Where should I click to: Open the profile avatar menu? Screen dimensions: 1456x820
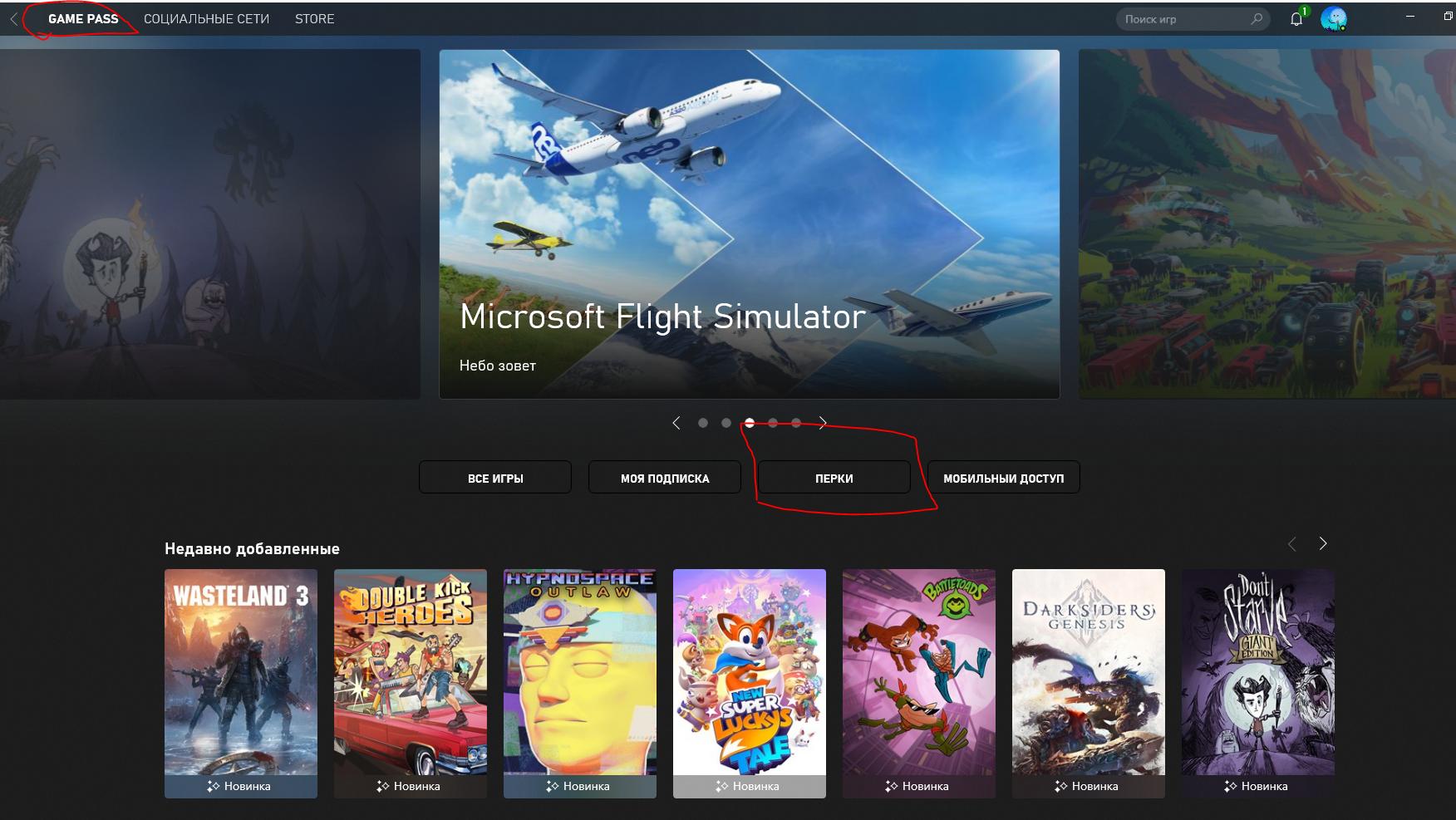[x=1333, y=19]
